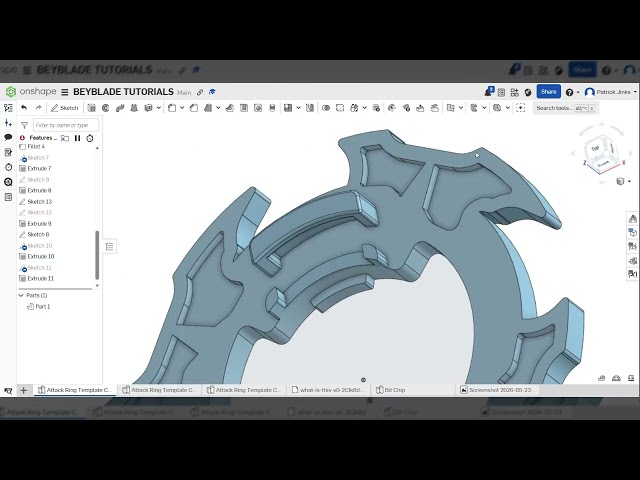640x480 pixels.
Task: Select the Revolve tool icon
Action: coord(106,108)
